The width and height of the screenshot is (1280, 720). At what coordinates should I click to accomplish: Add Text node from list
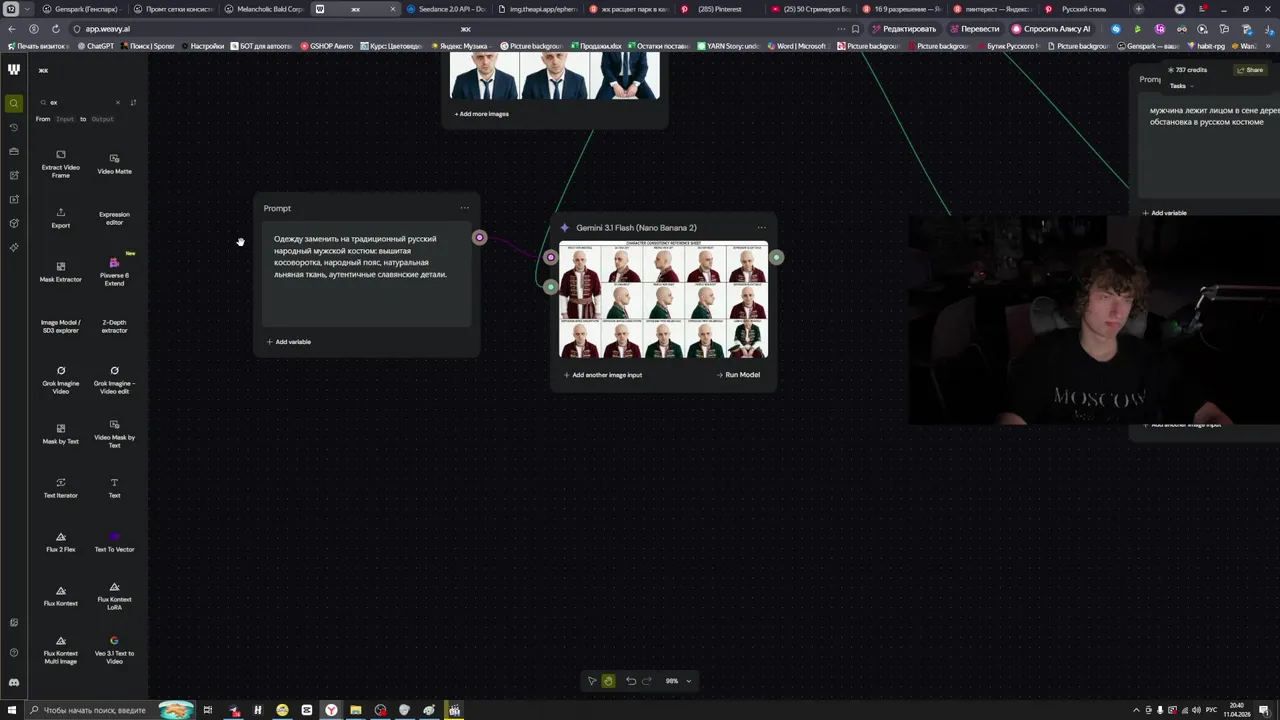(114, 488)
